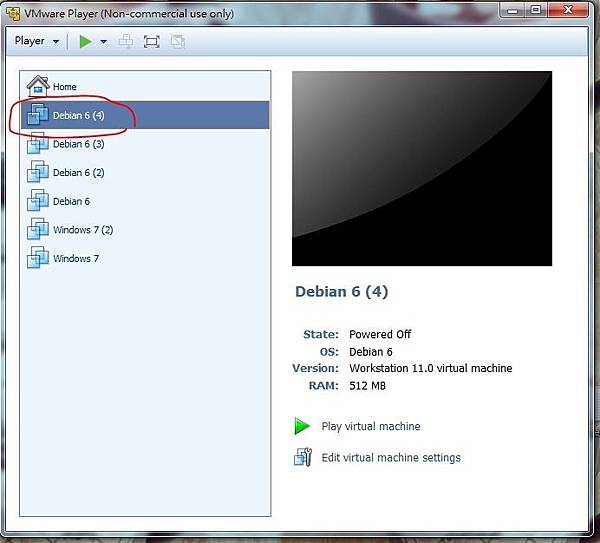Select the plain Windows 7 entry
The width and height of the screenshot is (600, 543).
(145, 259)
